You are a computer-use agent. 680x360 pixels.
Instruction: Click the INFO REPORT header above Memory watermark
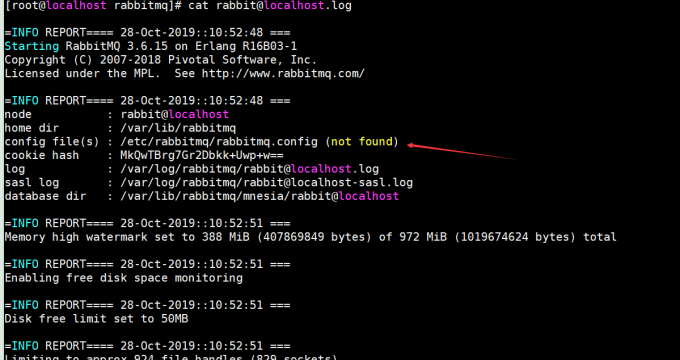[x=147, y=223]
